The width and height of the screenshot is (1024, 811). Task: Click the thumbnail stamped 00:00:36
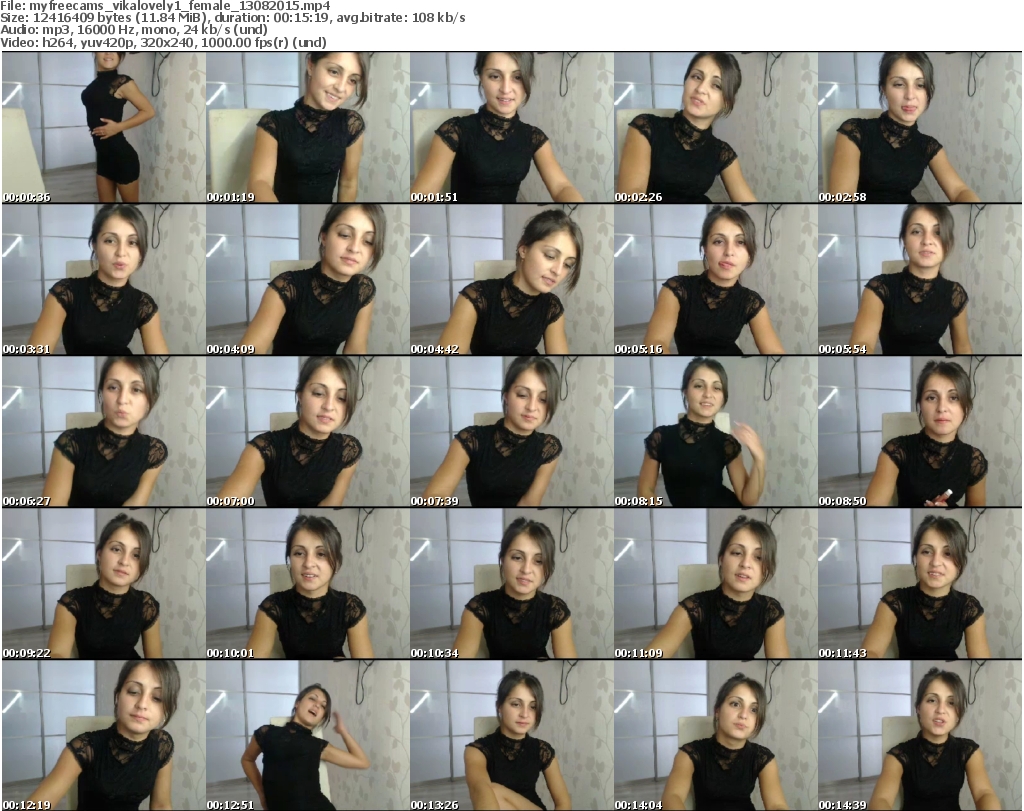tap(104, 127)
